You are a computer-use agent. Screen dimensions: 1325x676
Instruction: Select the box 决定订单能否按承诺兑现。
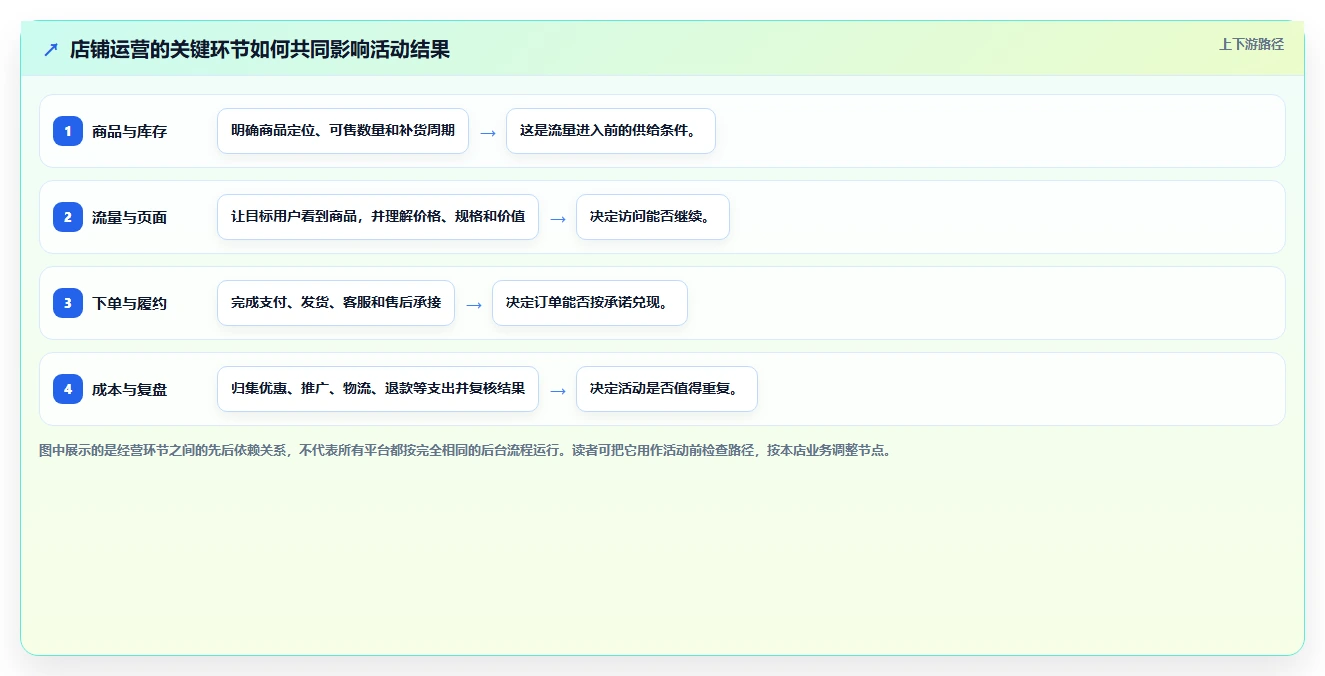(x=590, y=303)
